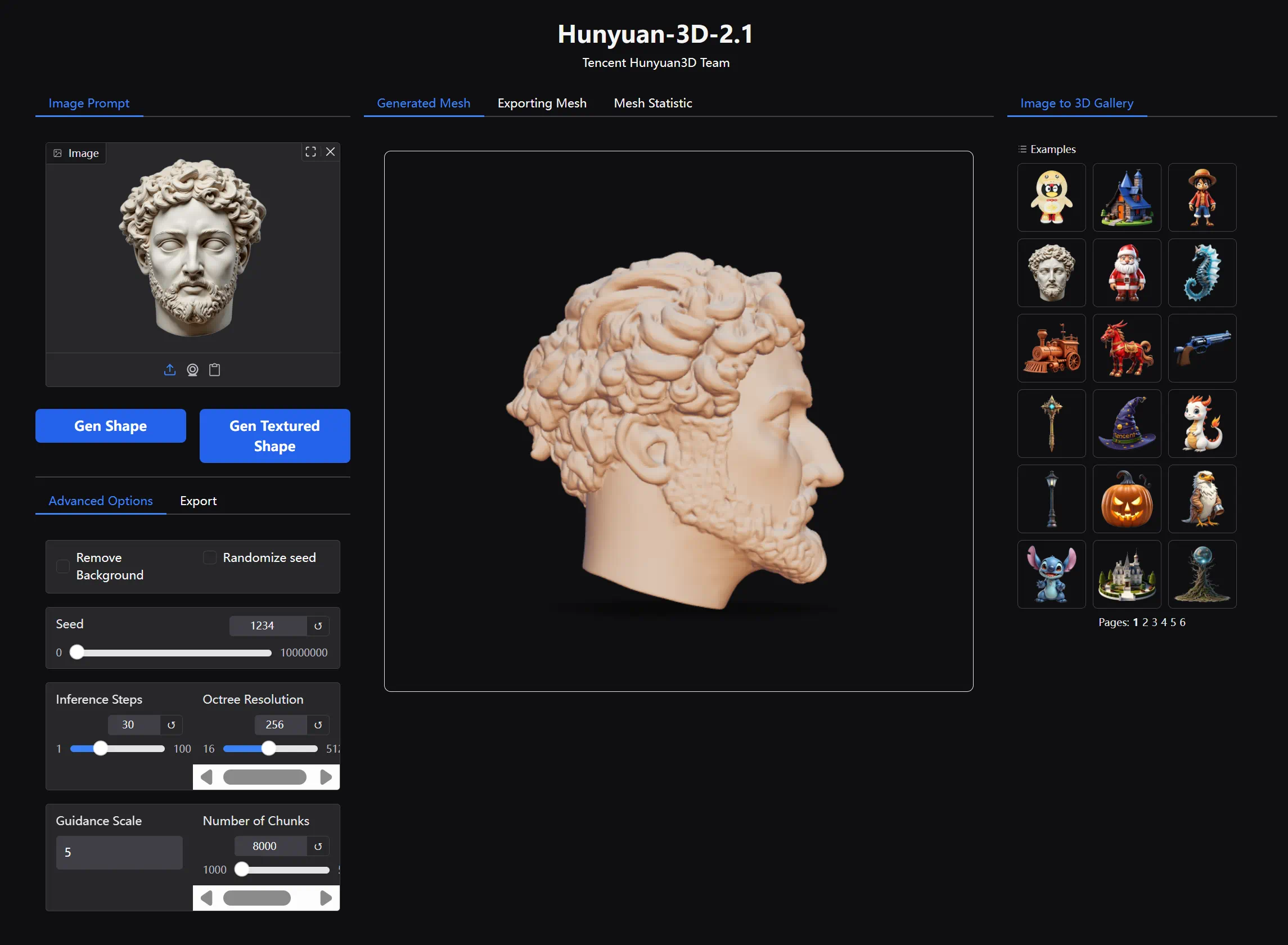The height and width of the screenshot is (945, 1288).
Task: Click the Gen Textured Shape button
Action: [x=274, y=435]
